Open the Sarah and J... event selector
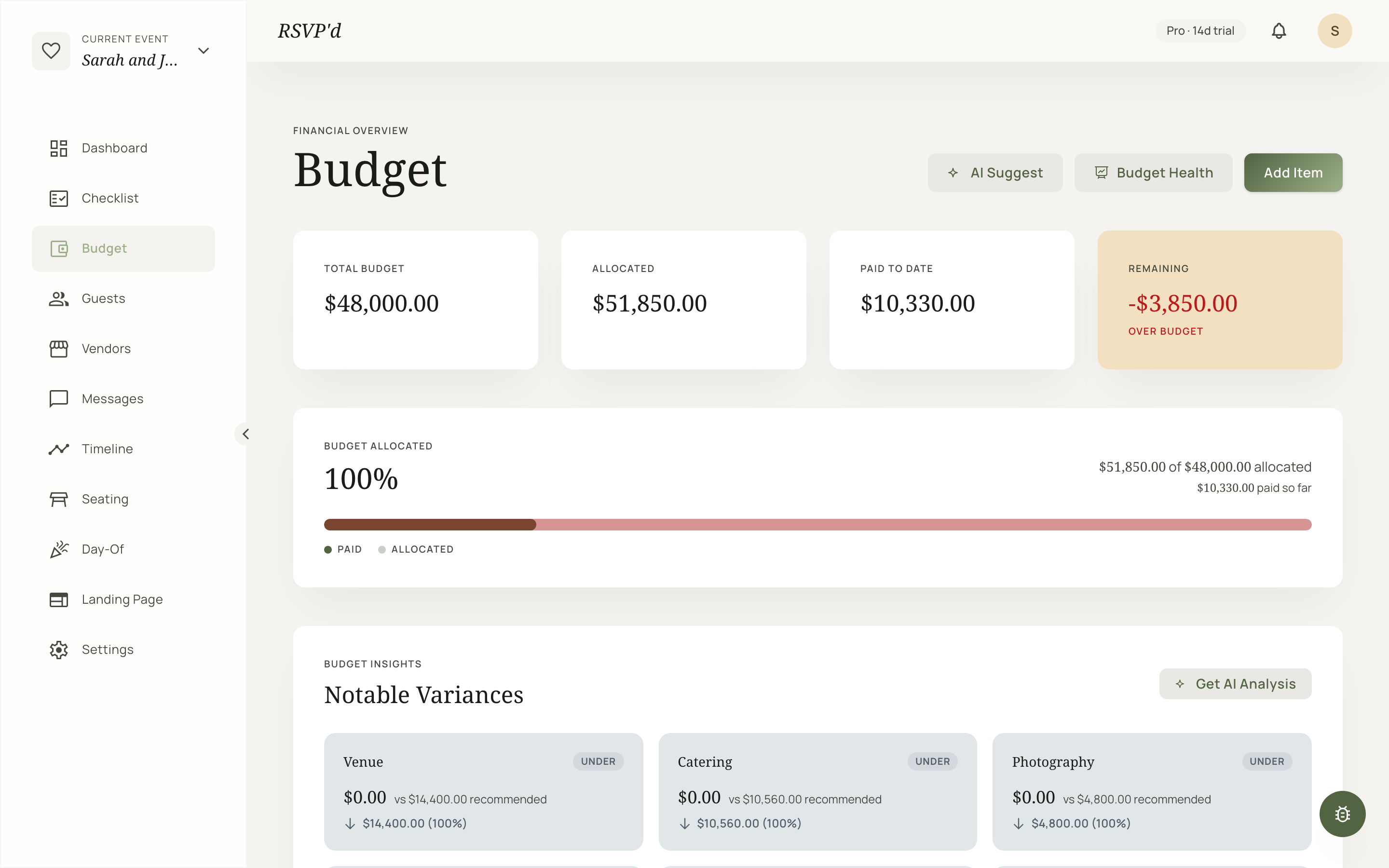 [123, 51]
